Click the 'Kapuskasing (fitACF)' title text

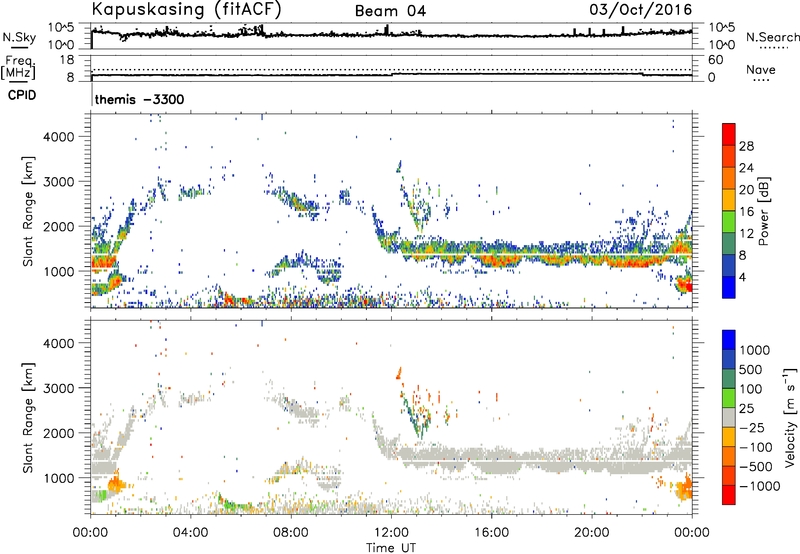186,9
